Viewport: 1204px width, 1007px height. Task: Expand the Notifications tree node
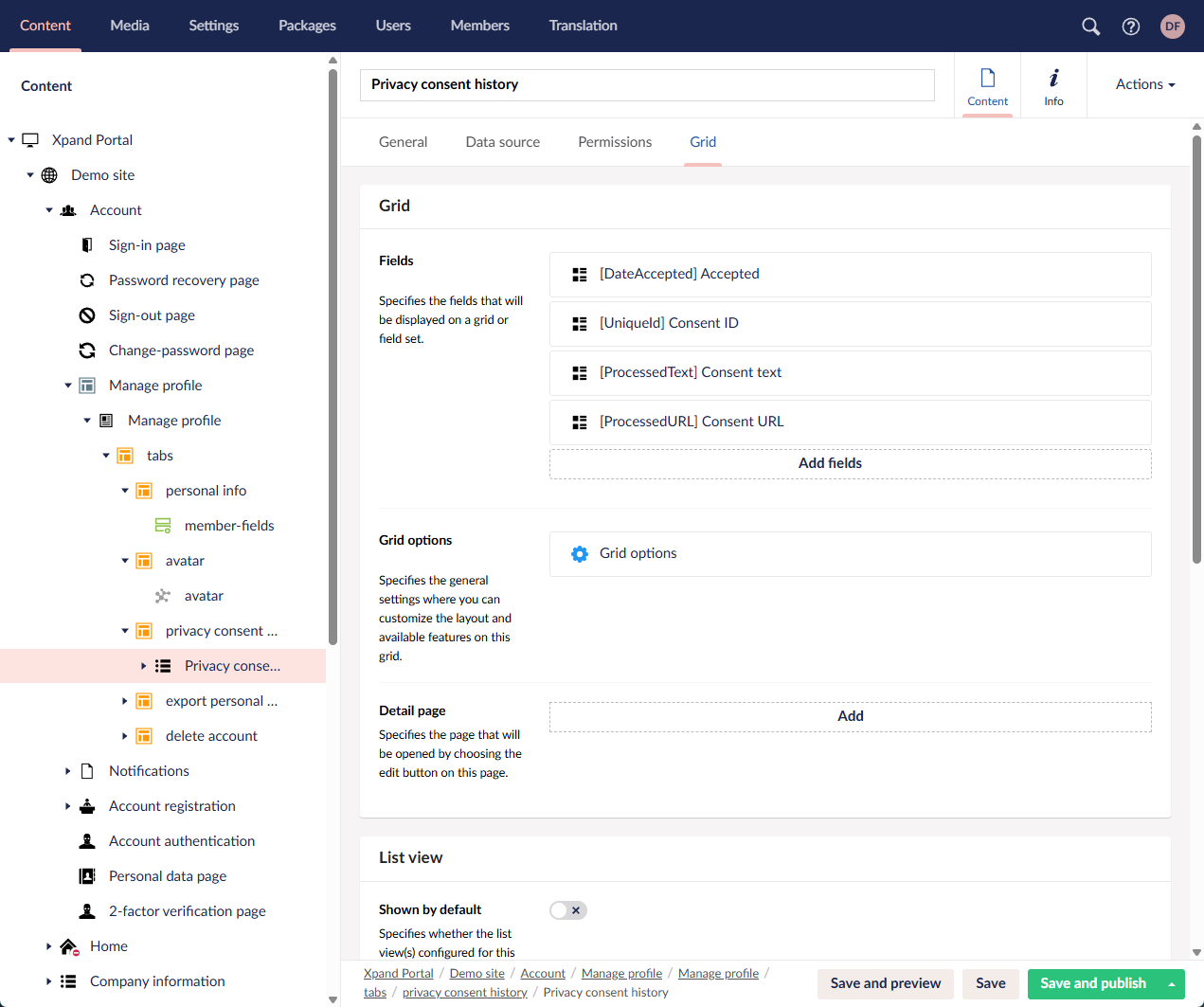pos(68,771)
